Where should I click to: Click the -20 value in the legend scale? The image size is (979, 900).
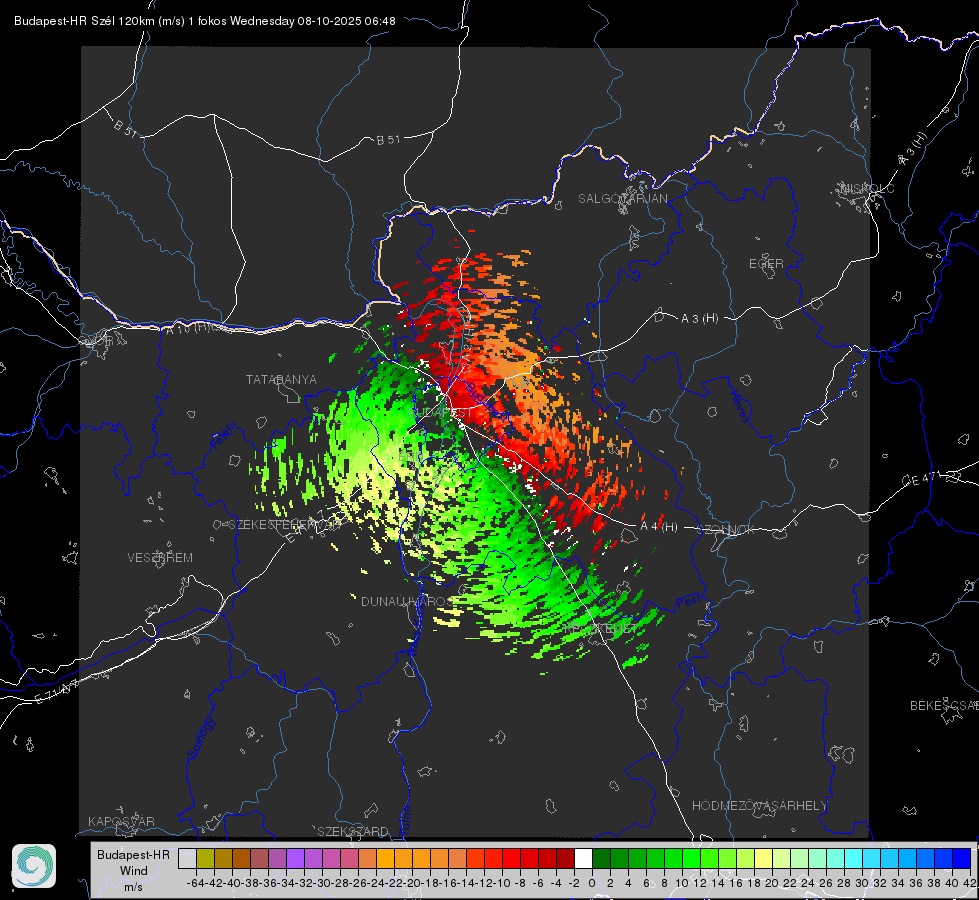pos(412,883)
